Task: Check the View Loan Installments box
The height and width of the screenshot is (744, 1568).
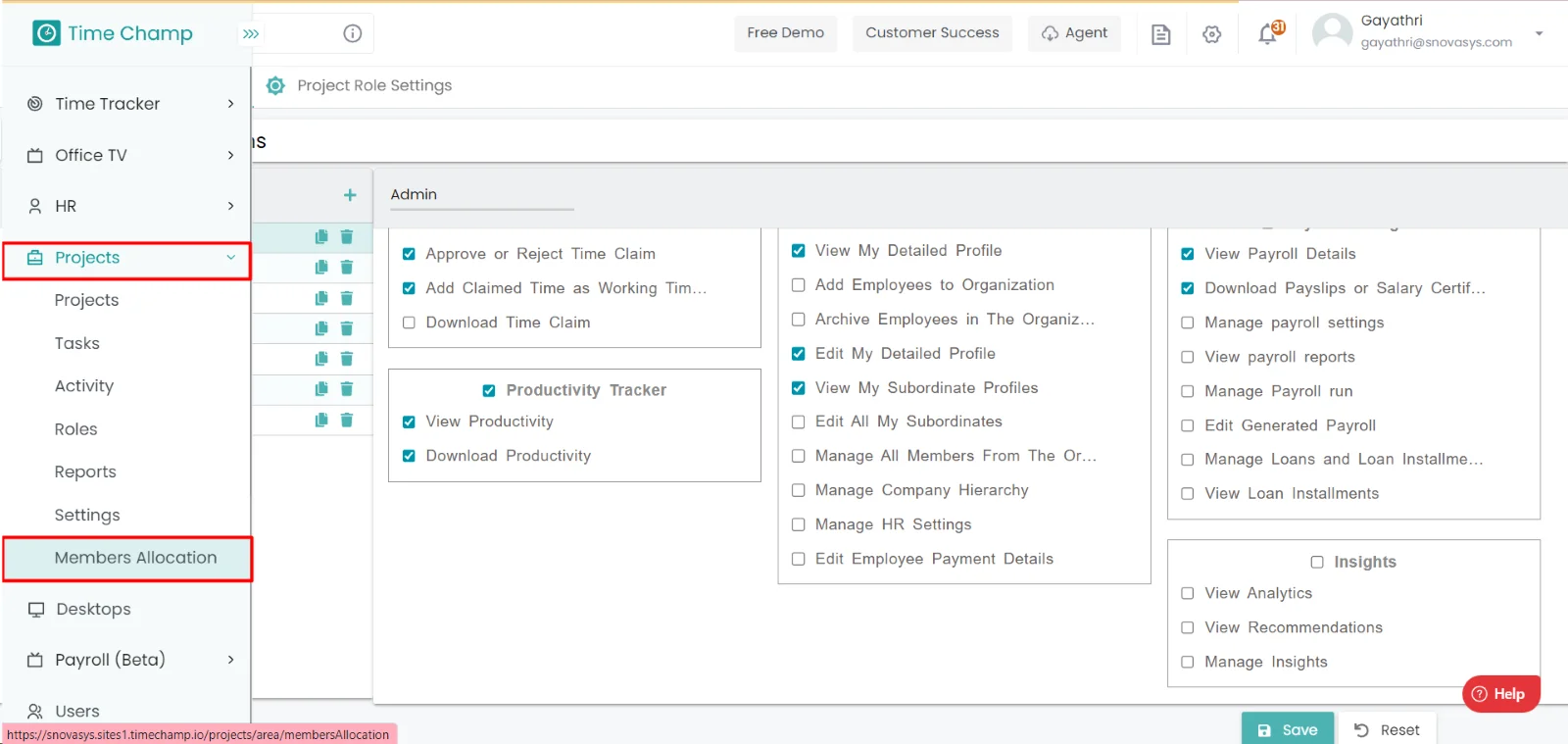Action: click(x=1188, y=494)
